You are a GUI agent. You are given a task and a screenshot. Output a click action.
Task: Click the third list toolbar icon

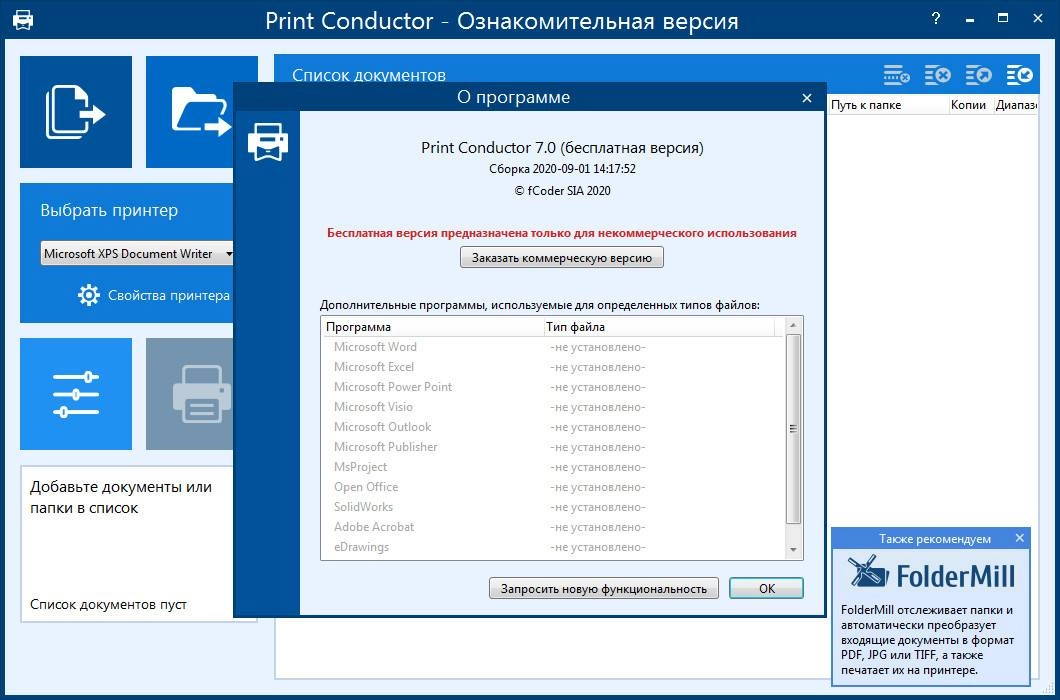pos(978,75)
